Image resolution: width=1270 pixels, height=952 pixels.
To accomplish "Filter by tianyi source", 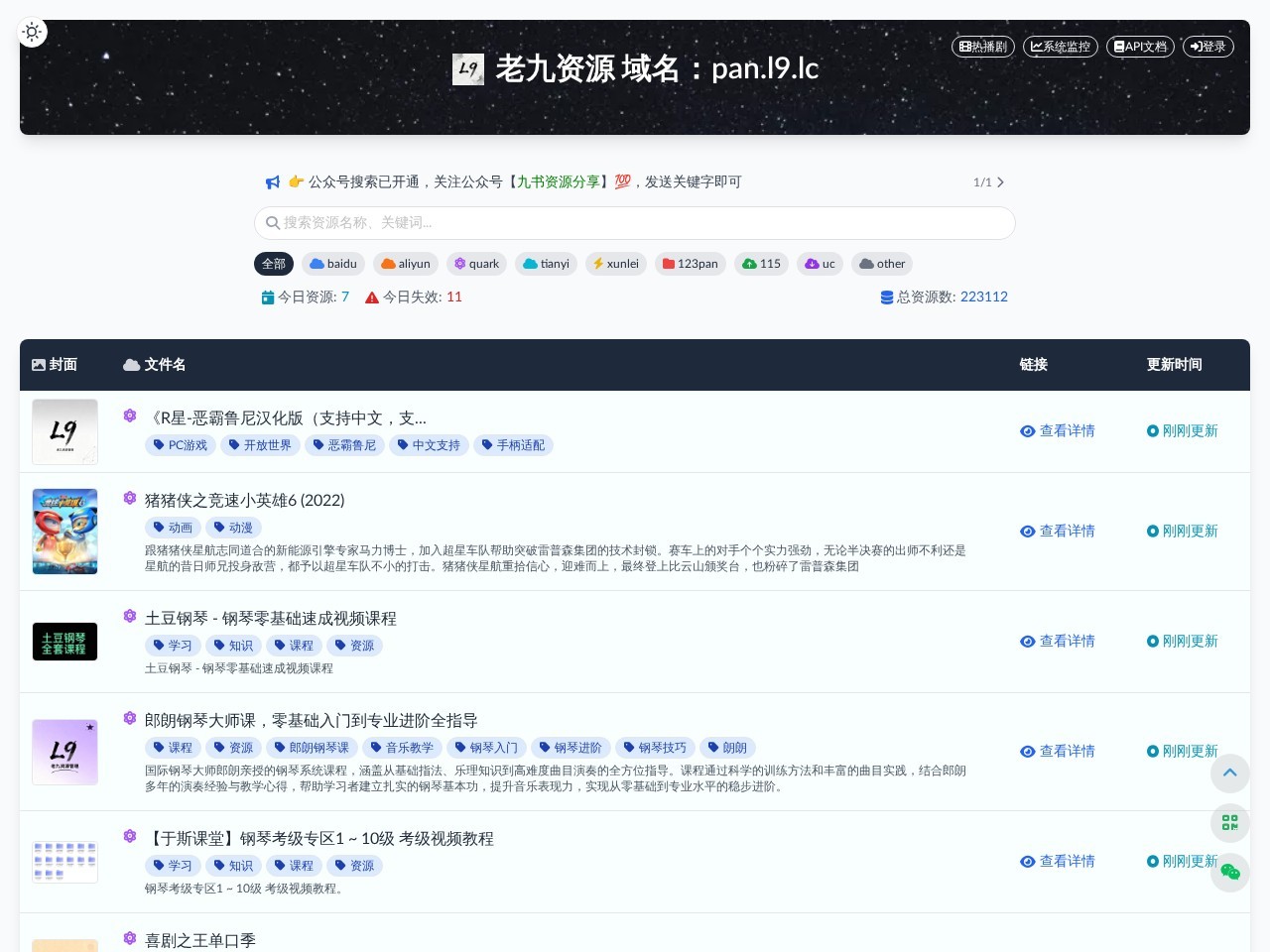I will pos(546,264).
